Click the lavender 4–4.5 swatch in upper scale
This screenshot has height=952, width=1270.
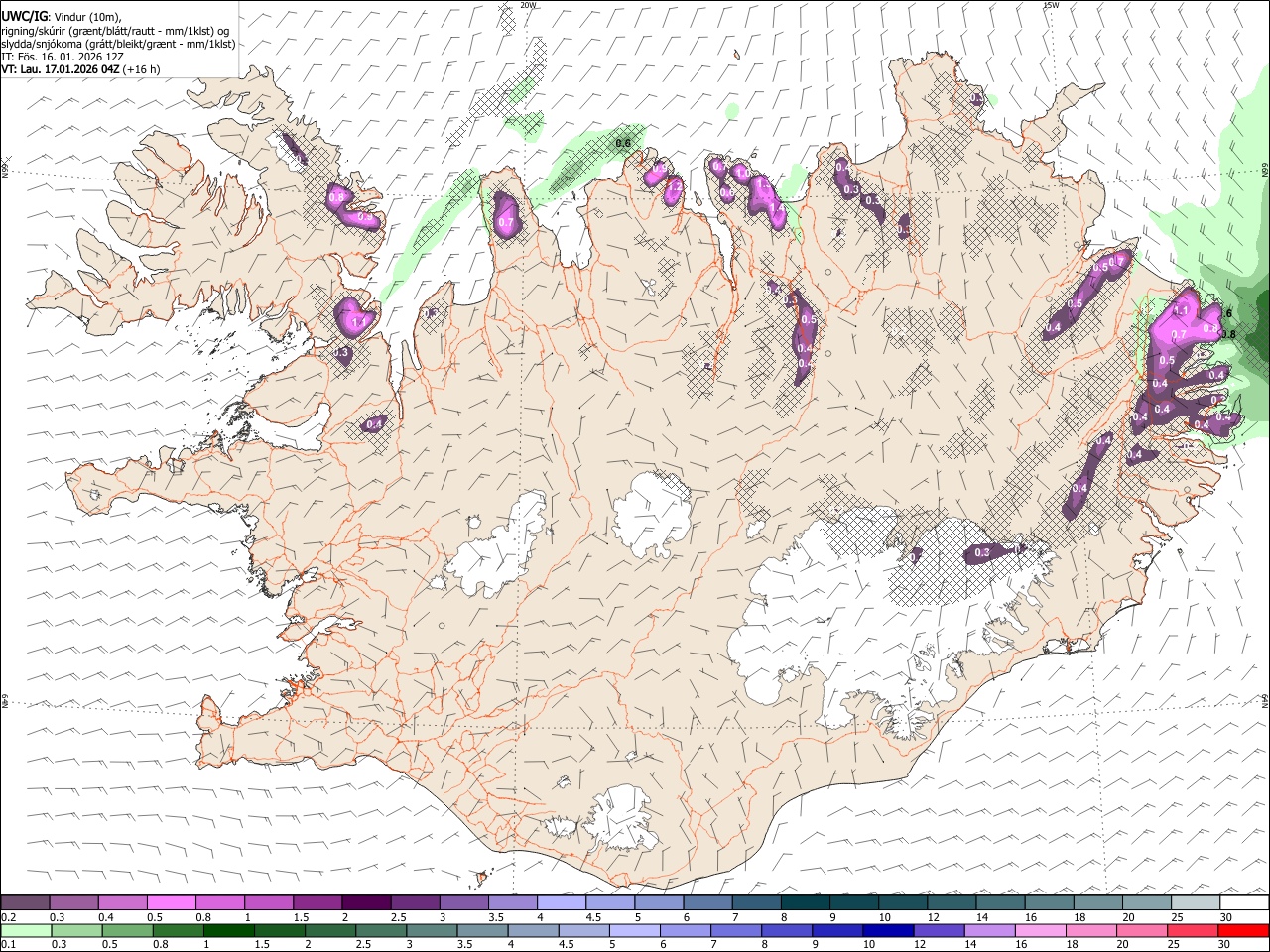(561, 903)
